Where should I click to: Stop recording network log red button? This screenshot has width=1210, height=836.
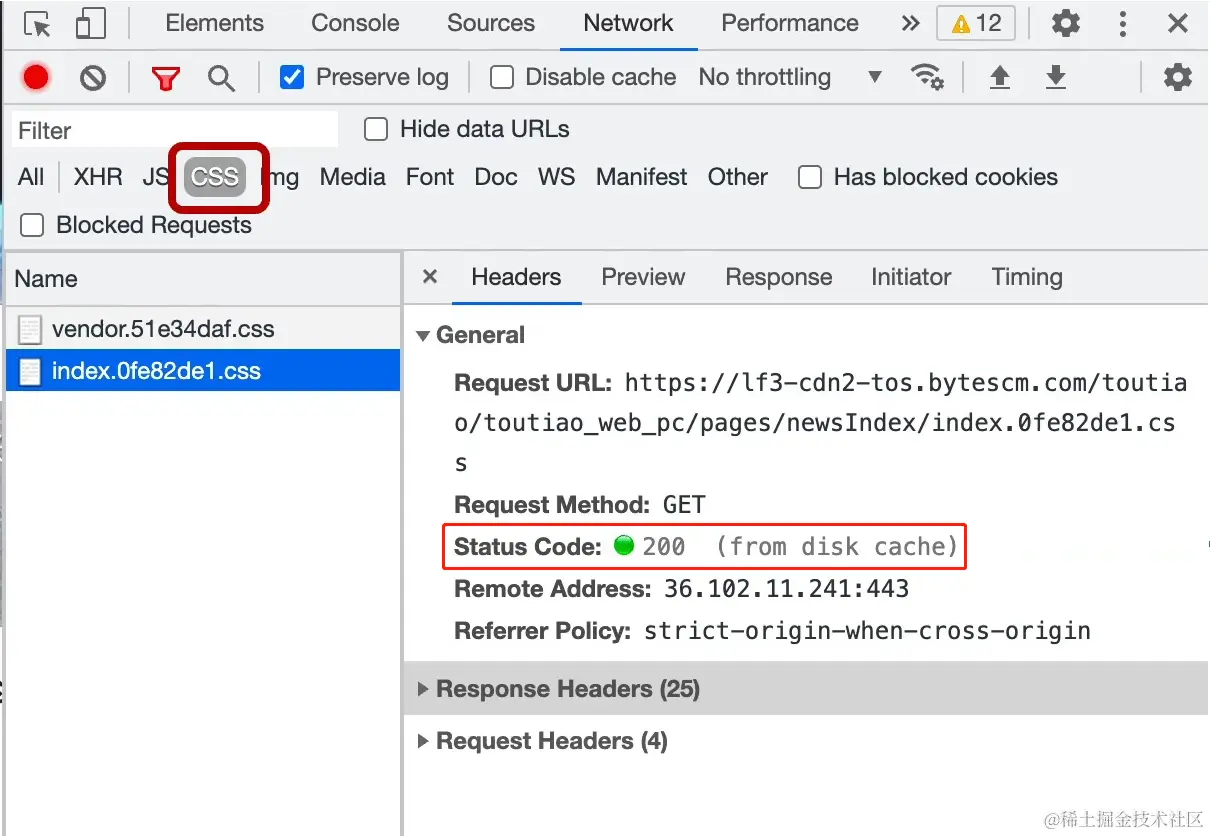coord(37,77)
